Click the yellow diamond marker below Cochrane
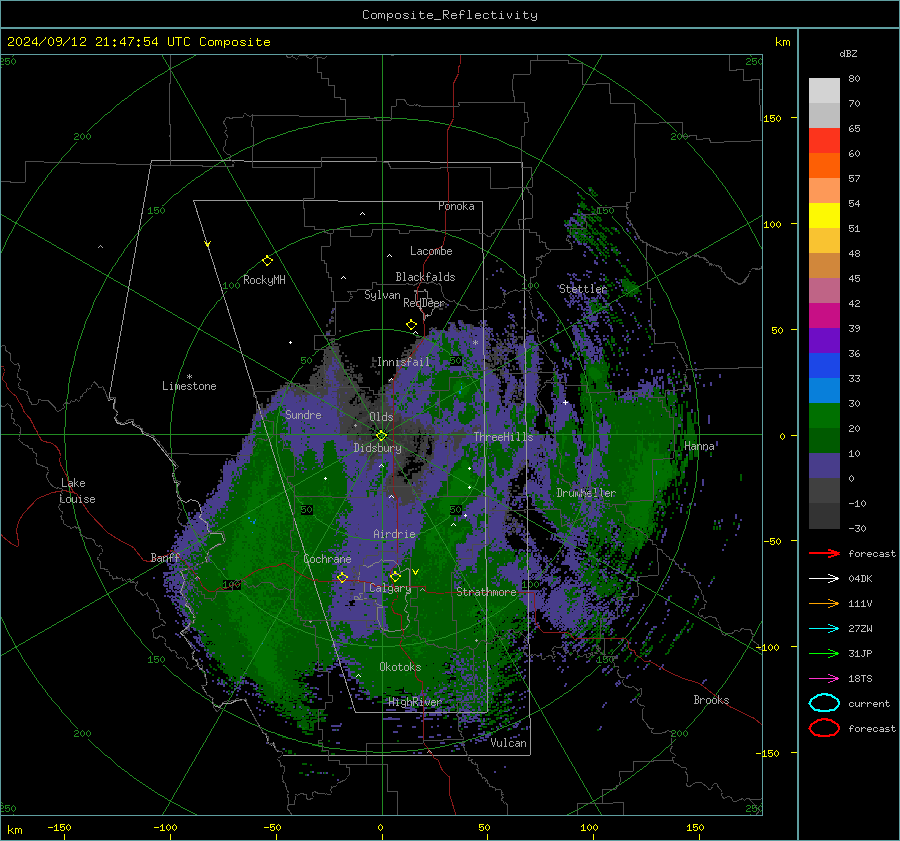900x841 pixels. tap(343, 577)
